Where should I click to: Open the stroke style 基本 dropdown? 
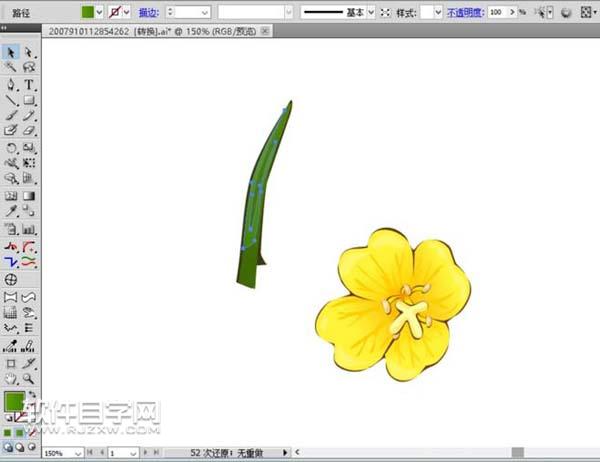coord(371,12)
